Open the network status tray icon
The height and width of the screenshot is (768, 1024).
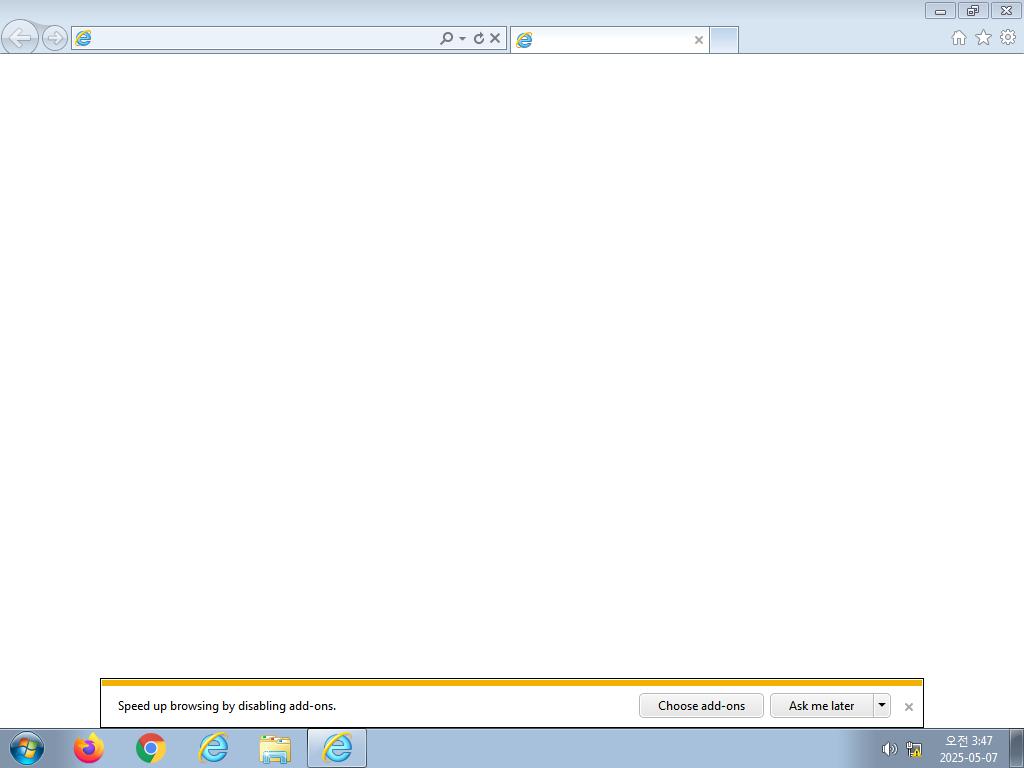[x=914, y=749]
